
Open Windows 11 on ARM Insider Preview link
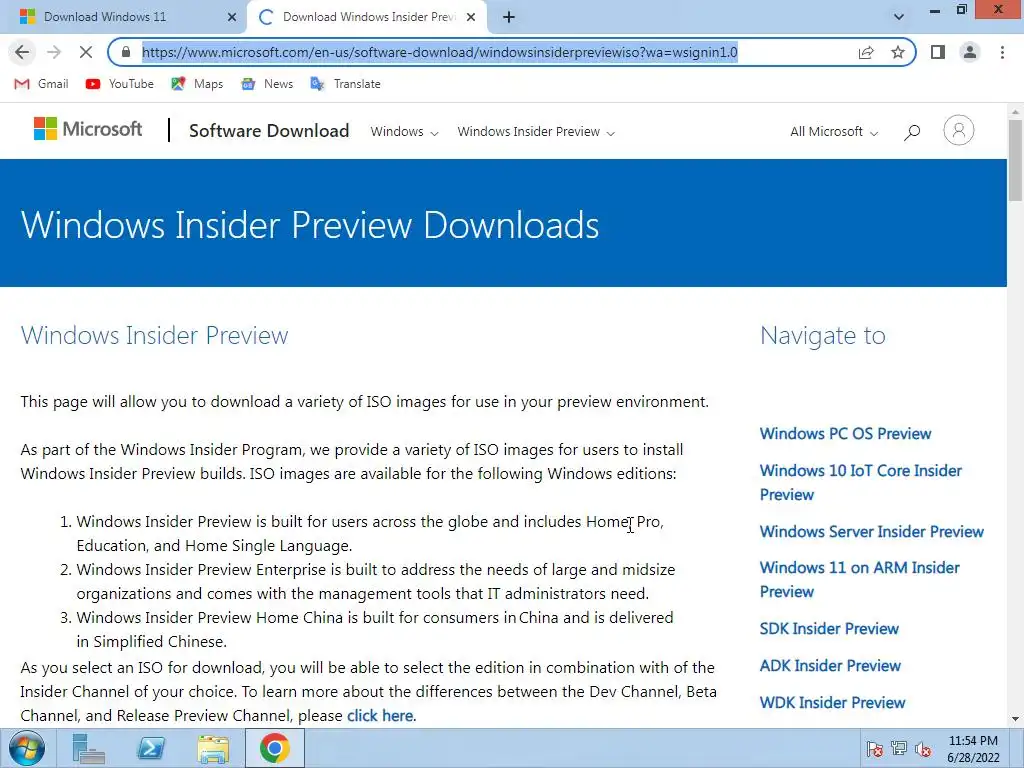859,579
